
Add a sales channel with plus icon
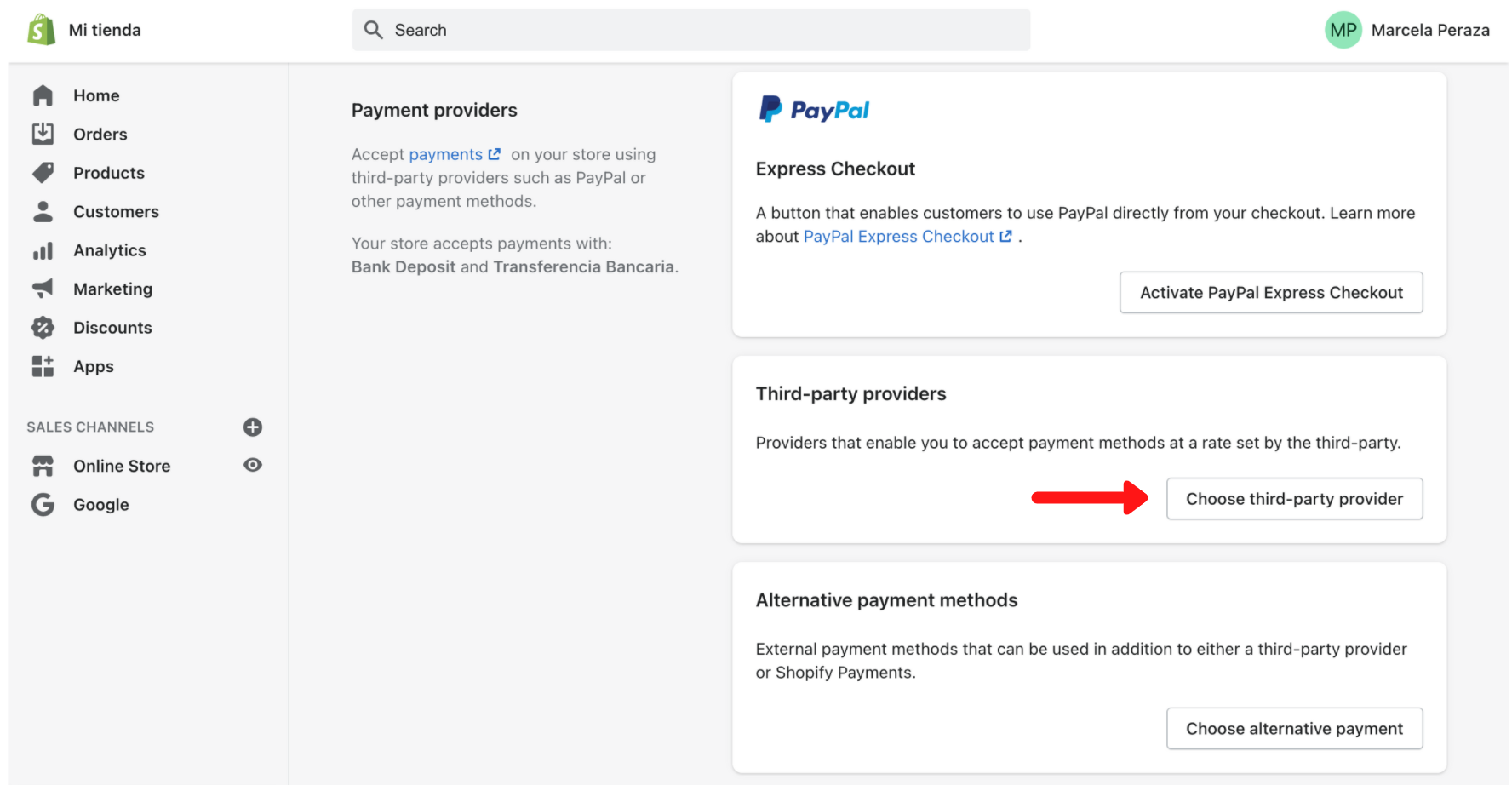click(253, 427)
